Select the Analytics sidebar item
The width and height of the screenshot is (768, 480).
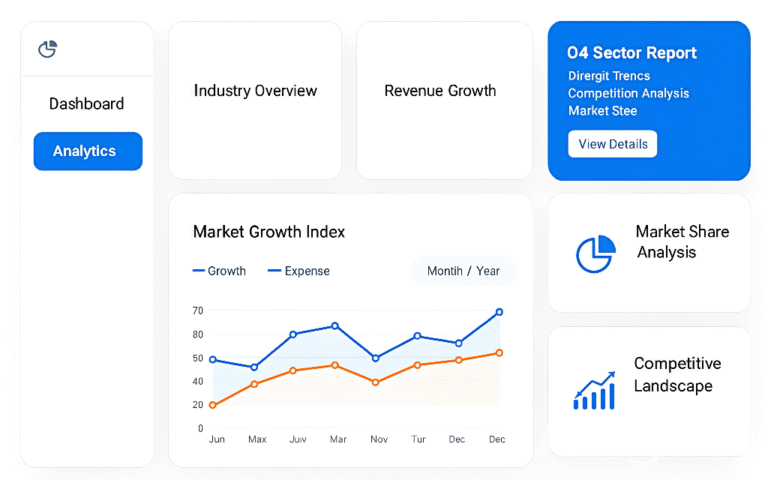click(87, 151)
